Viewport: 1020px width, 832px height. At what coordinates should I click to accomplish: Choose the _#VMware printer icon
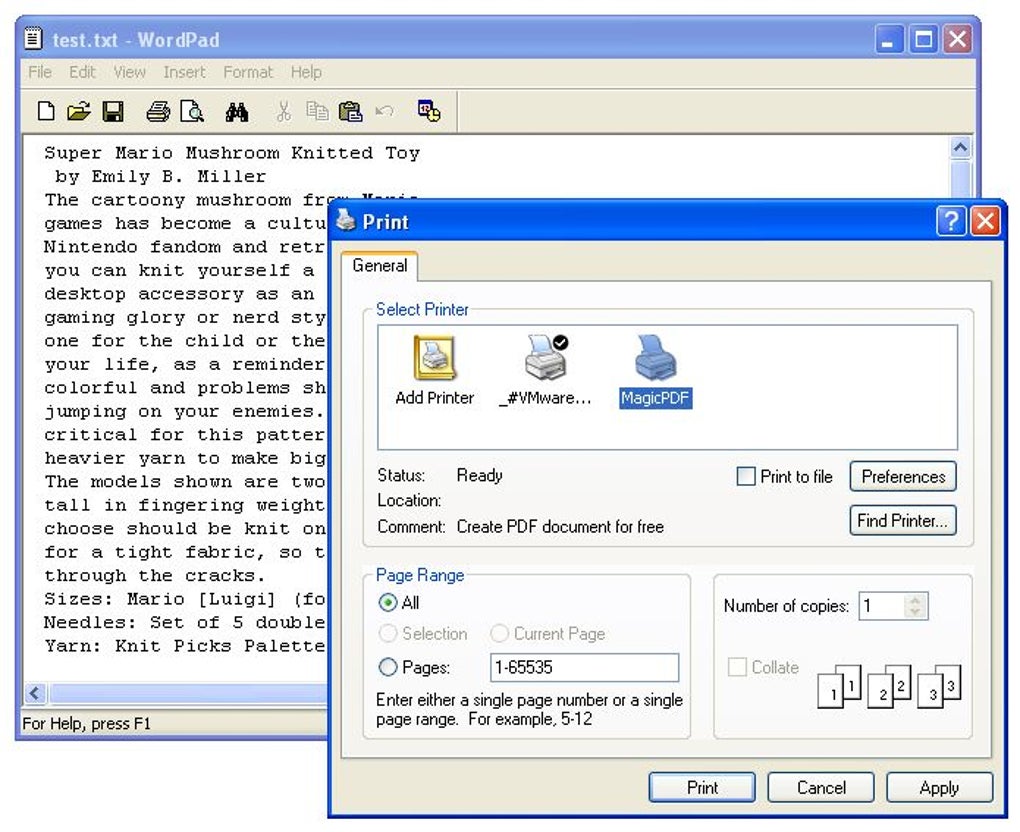point(545,370)
